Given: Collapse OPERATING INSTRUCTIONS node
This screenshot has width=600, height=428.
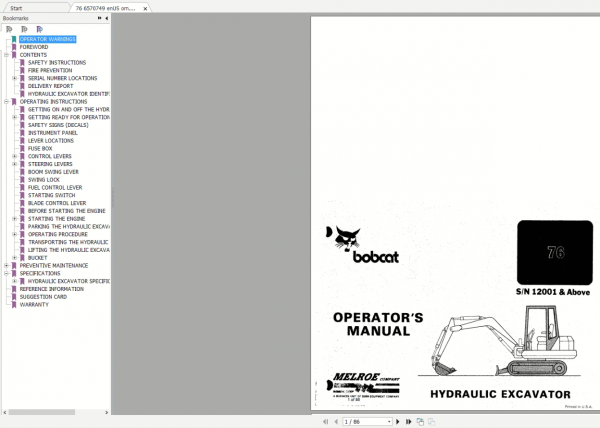Looking at the screenshot, I should 6,102.
